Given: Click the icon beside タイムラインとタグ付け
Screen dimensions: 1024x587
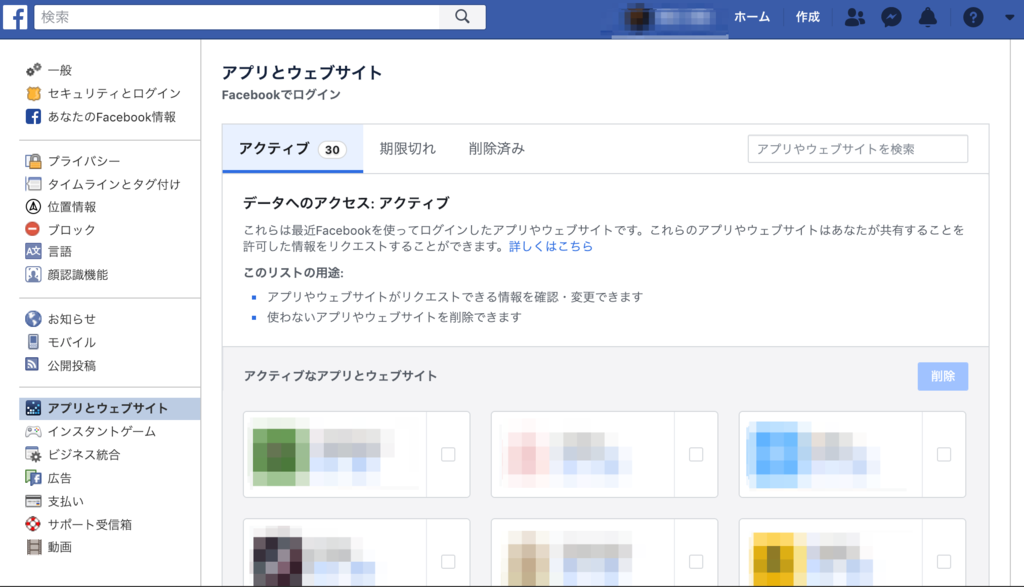Looking at the screenshot, I should pos(33,184).
